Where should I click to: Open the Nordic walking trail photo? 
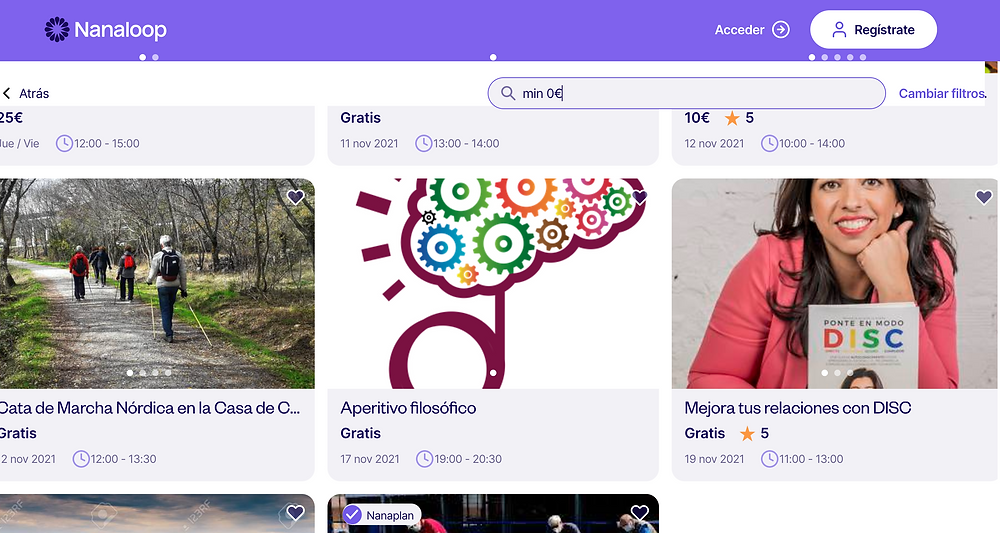157,283
